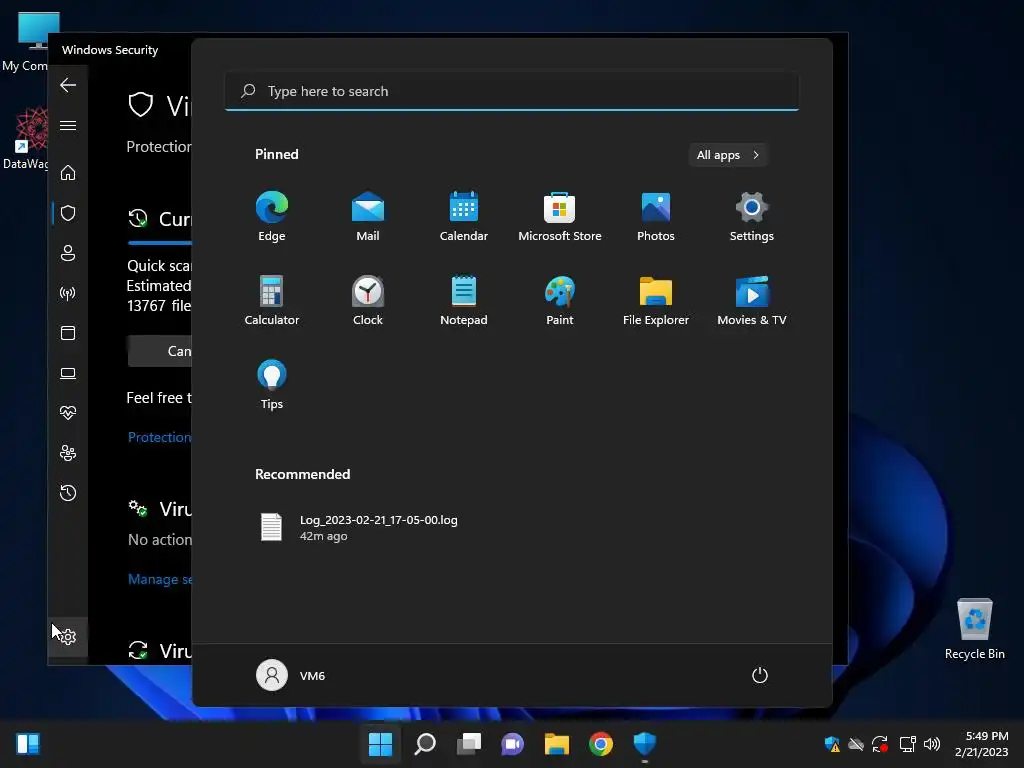
Task: Select Virus & threat protection shield in sidebar
Action: [x=68, y=213]
